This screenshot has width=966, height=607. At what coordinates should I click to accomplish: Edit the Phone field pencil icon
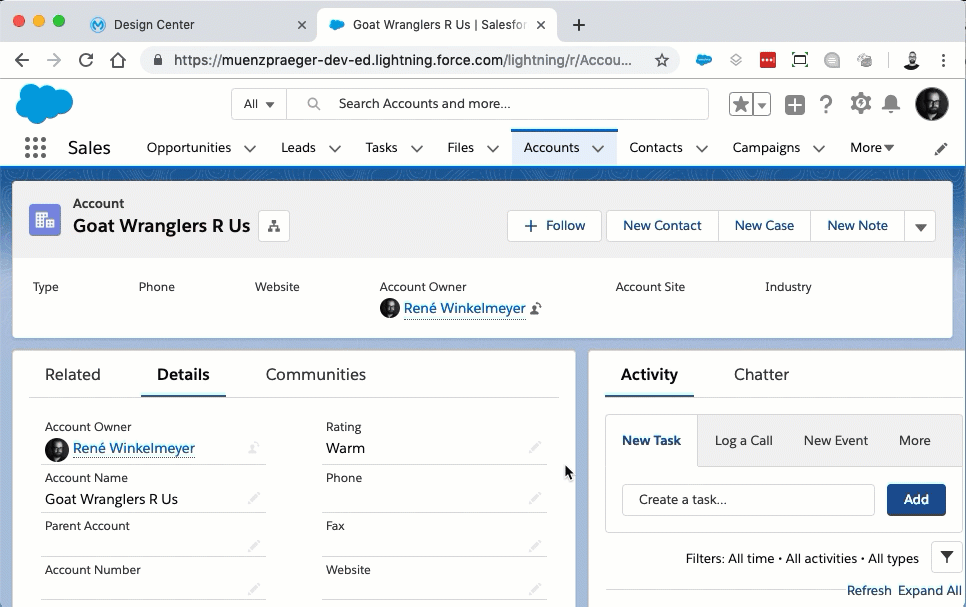535,497
